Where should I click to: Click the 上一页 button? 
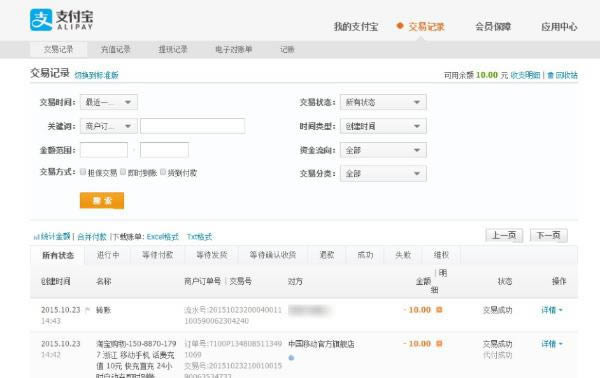(x=504, y=235)
